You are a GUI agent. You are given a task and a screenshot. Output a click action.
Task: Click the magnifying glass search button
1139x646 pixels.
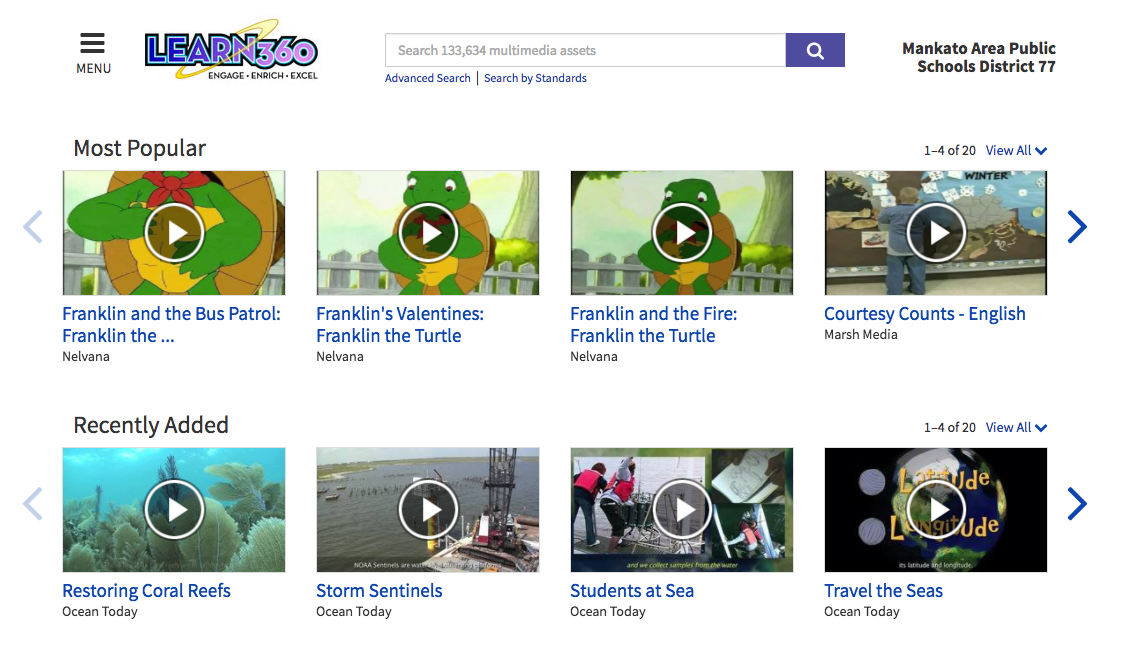click(815, 50)
